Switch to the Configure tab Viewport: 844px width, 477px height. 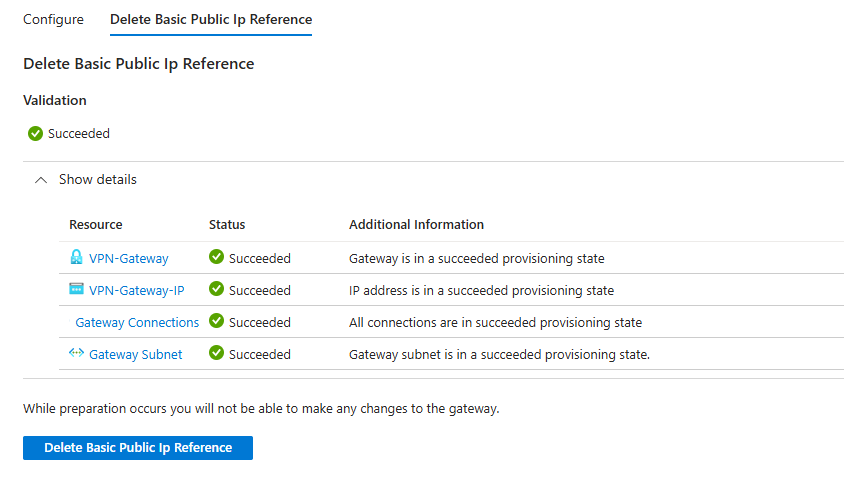pyautogui.click(x=53, y=19)
